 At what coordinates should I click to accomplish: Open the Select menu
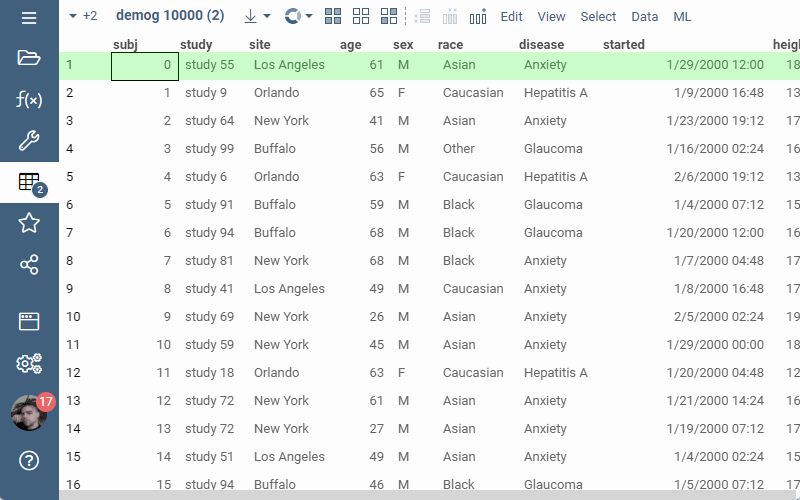coord(598,17)
